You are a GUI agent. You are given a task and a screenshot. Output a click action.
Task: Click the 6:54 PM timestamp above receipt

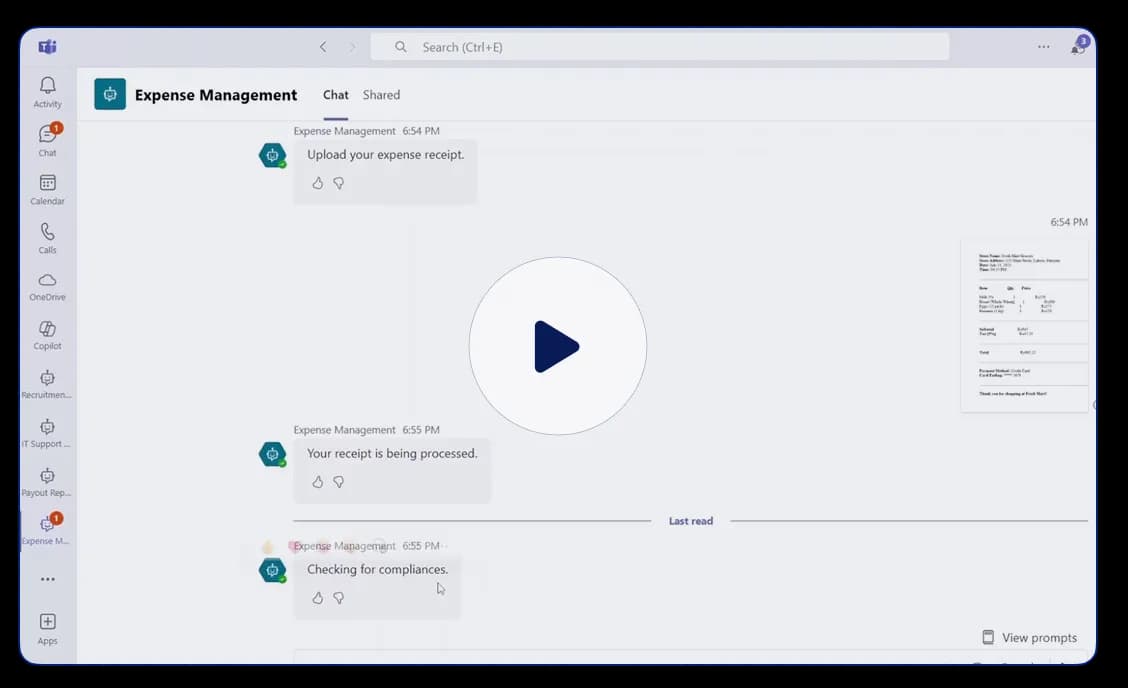point(1069,222)
